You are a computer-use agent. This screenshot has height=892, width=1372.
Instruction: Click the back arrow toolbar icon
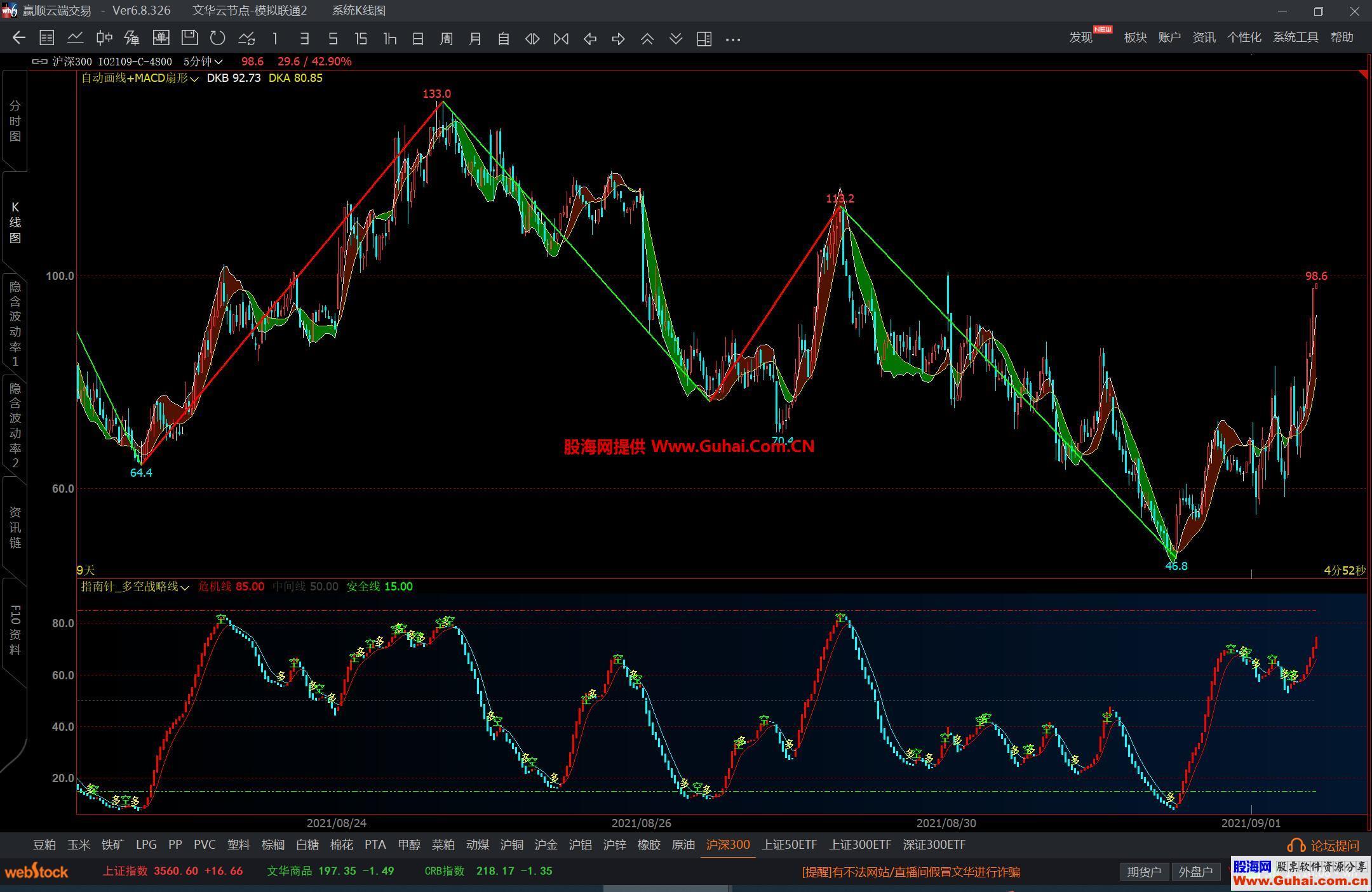19,39
